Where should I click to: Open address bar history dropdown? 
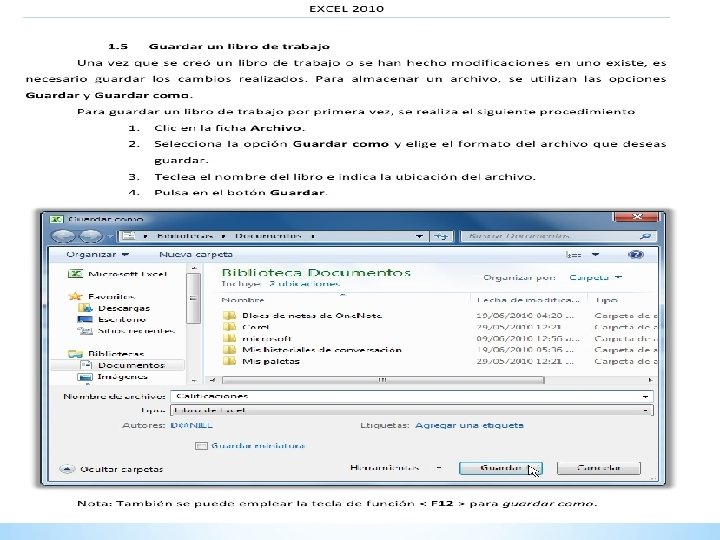point(419,236)
